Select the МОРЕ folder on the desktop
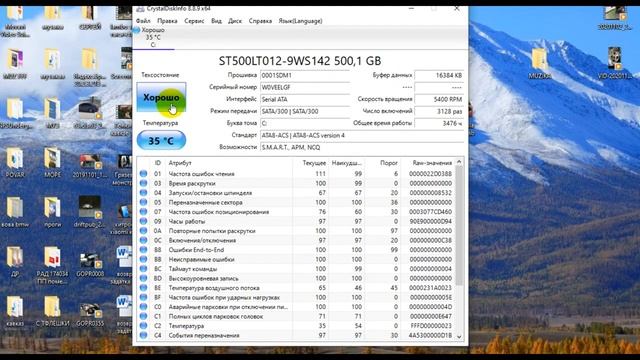640x360 pixels. click(x=52, y=162)
